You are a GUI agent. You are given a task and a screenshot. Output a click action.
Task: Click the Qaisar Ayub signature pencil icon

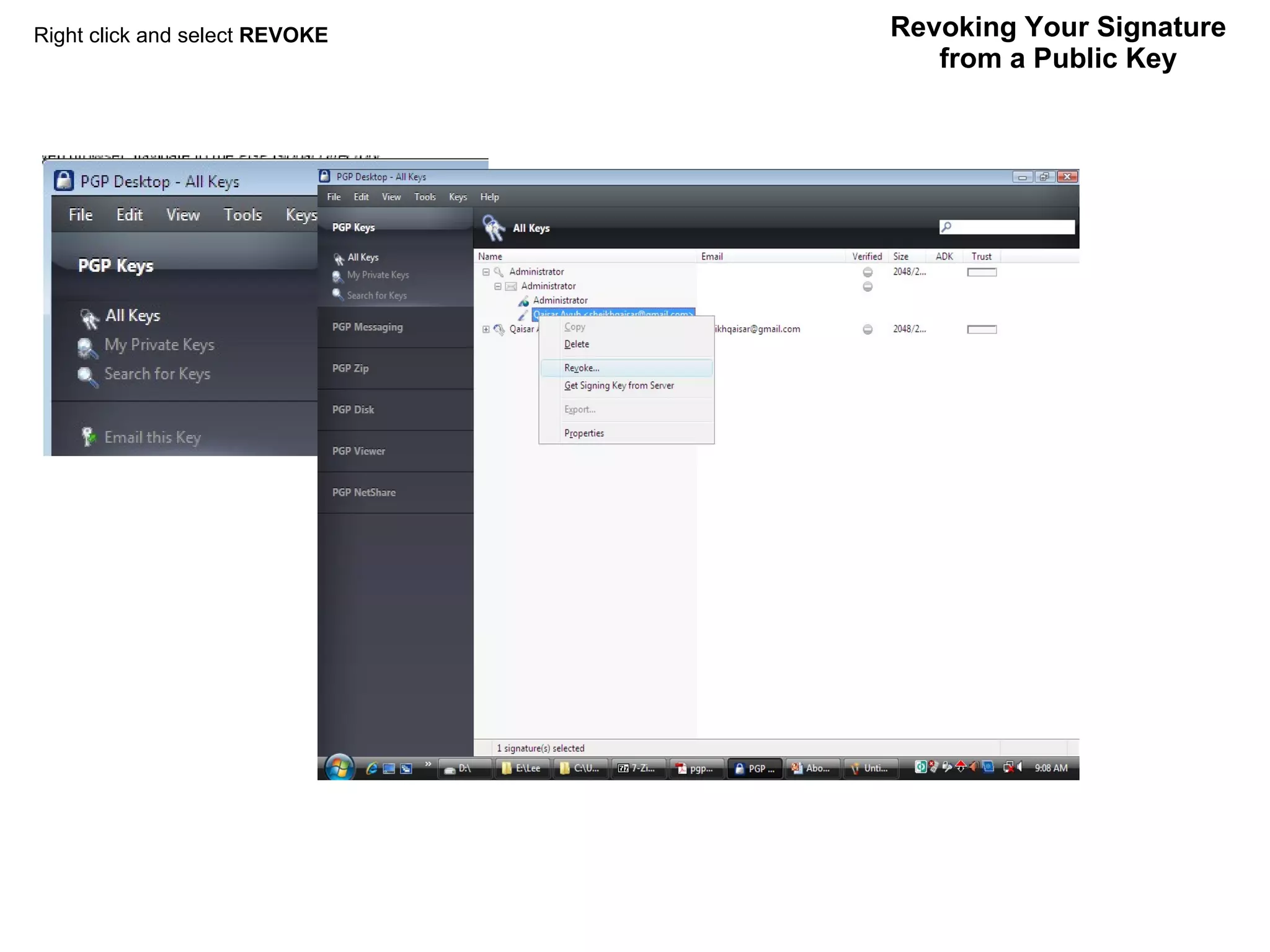coord(523,315)
